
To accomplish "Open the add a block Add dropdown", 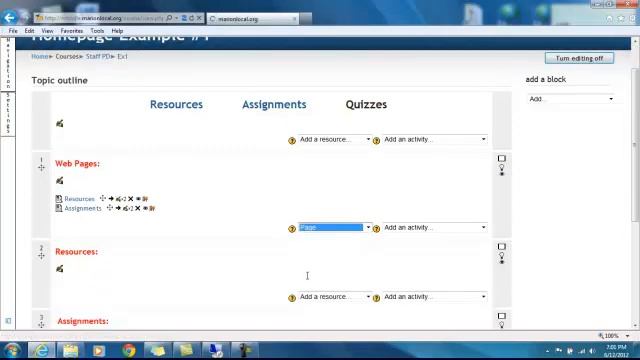I will (571, 99).
